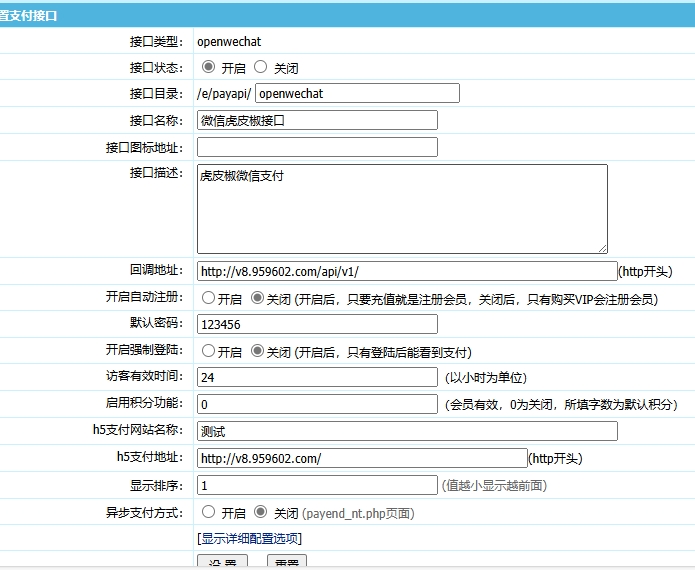Click inside the 接口描述 textarea

(x=402, y=209)
